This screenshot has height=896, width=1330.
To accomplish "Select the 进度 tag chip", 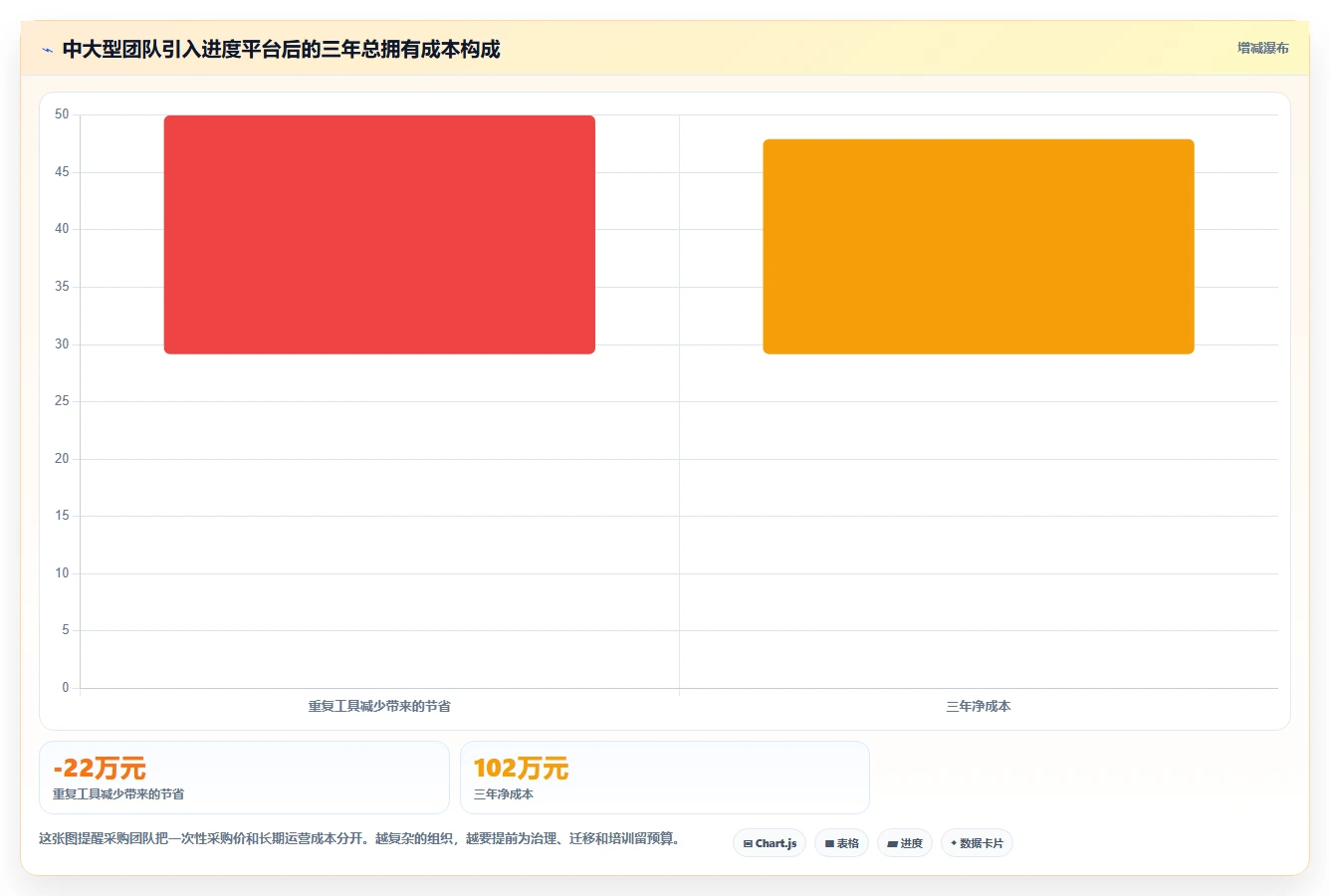I will point(905,843).
